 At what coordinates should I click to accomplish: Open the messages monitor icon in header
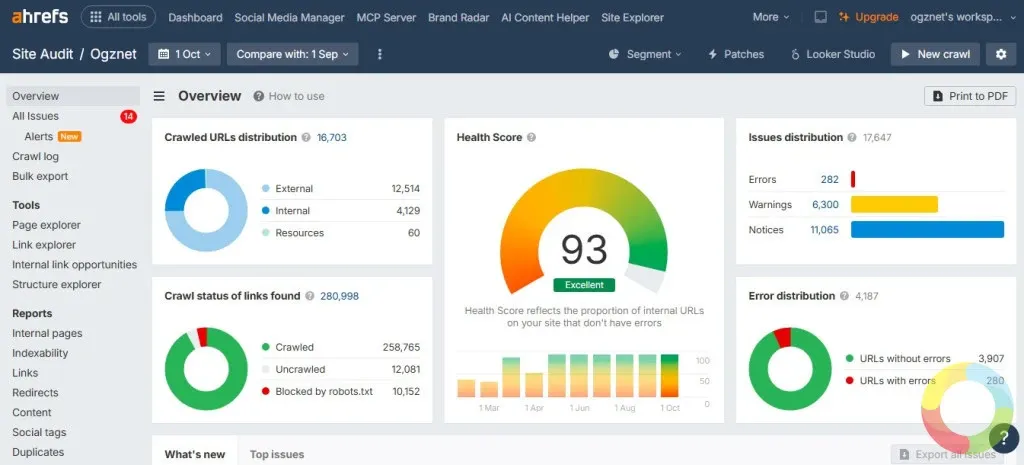tap(820, 18)
